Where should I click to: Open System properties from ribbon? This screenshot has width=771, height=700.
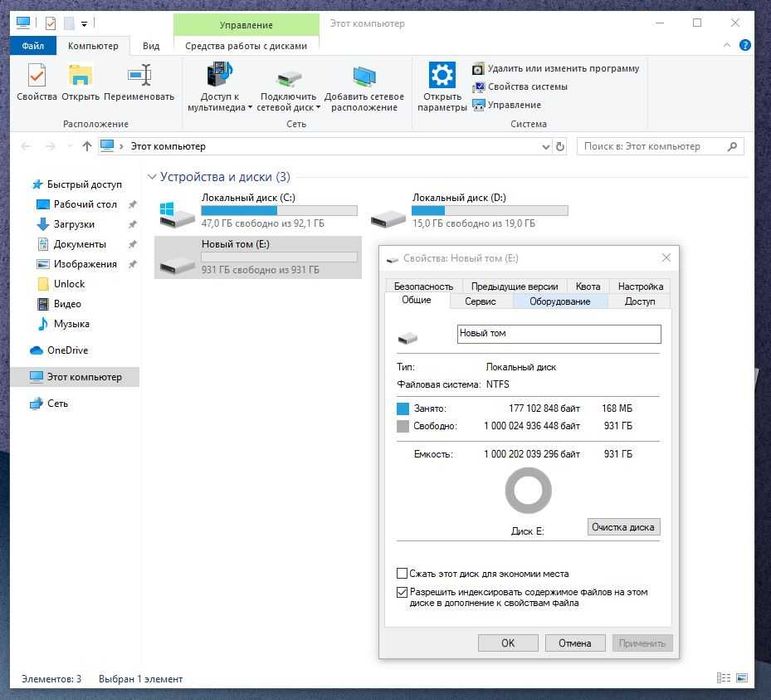(520, 87)
